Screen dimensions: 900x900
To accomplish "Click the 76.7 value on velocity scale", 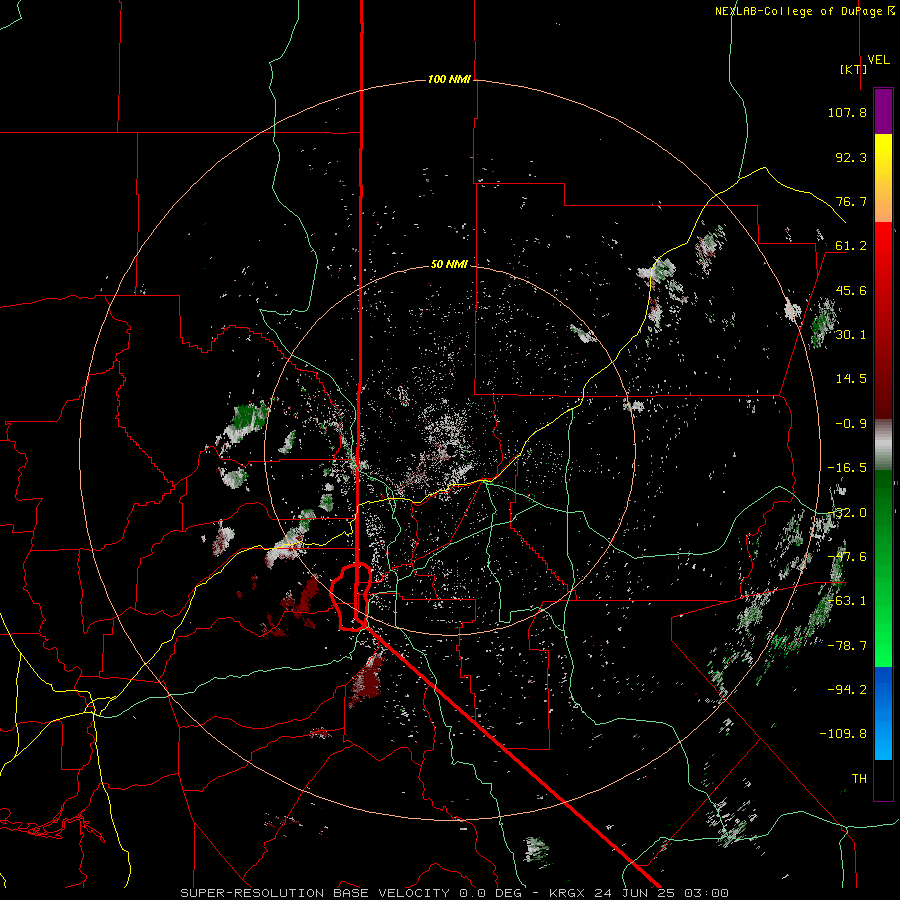I will (x=851, y=201).
